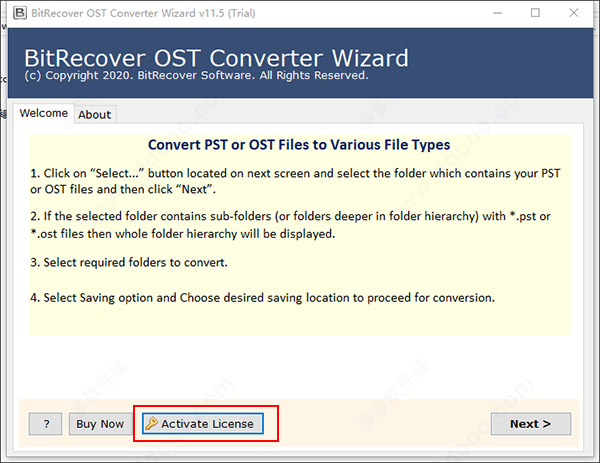
Task: Select the Welcome tab
Action: coord(44,113)
